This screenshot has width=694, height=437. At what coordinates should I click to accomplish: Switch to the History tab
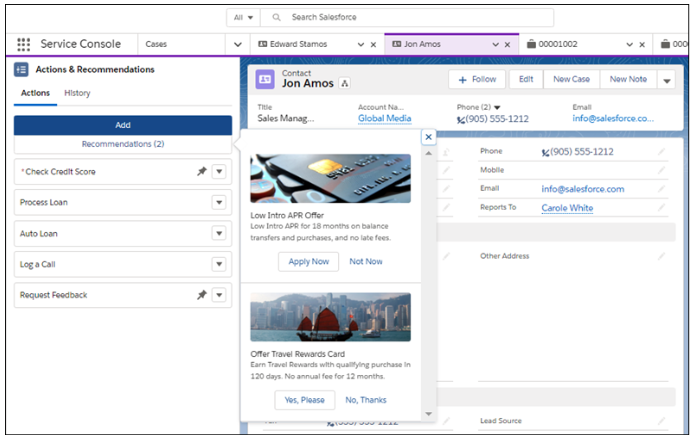77,93
